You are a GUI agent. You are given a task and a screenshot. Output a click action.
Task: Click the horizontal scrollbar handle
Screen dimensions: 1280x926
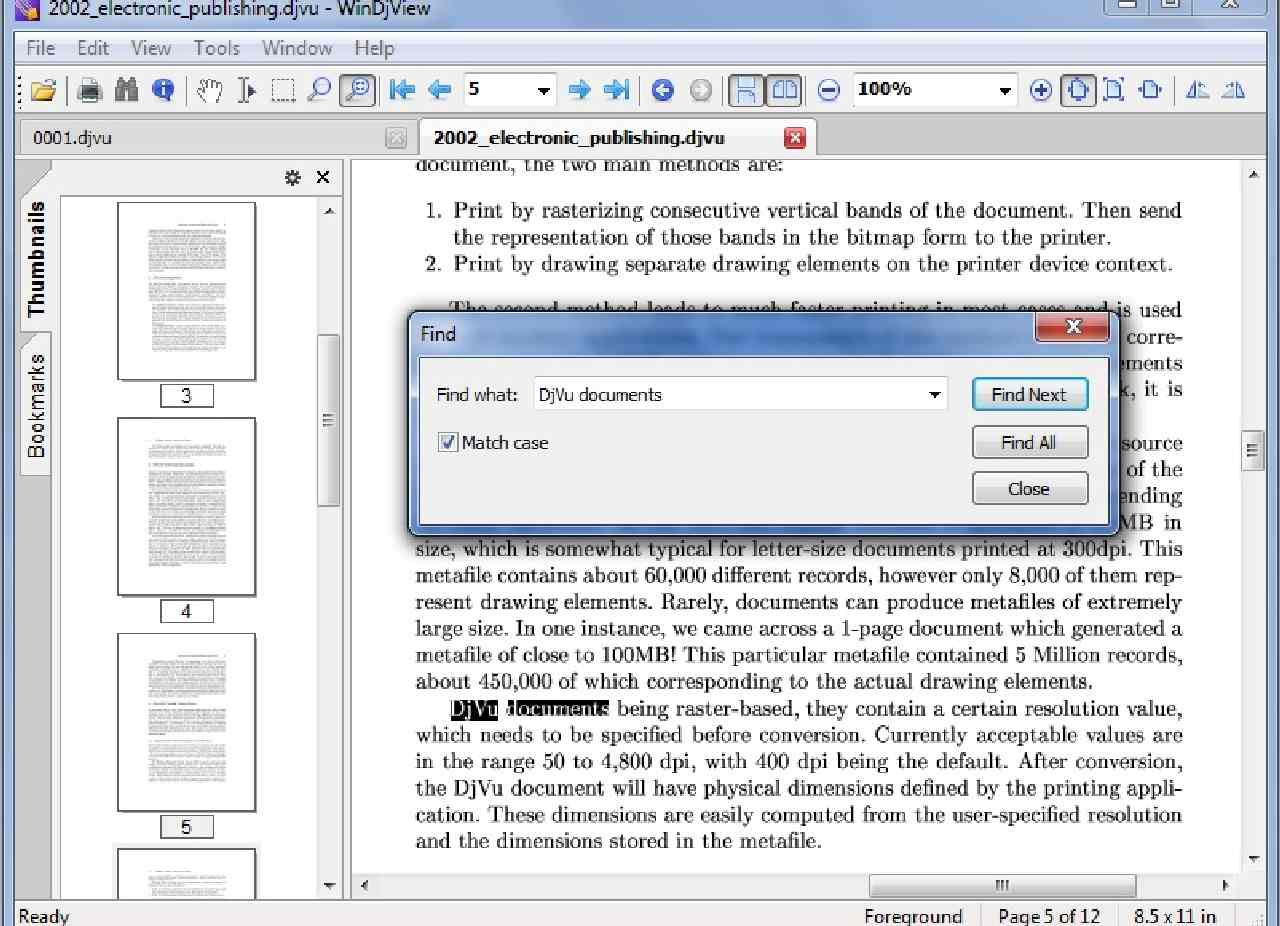coord(1002,886)
